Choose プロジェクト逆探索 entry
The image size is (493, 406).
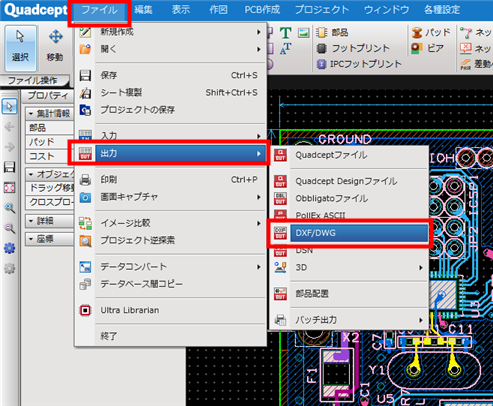(x=171, y=240)
